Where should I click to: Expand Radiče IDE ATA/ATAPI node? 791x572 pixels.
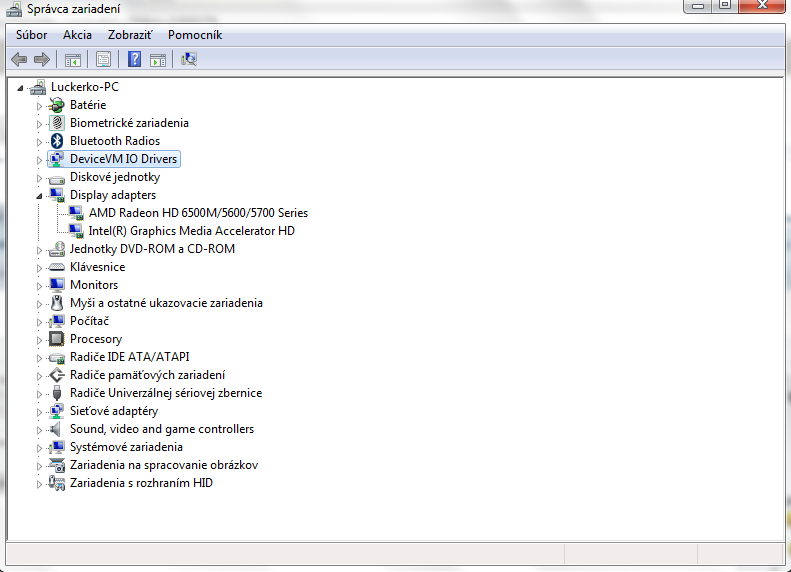[39, 359]
